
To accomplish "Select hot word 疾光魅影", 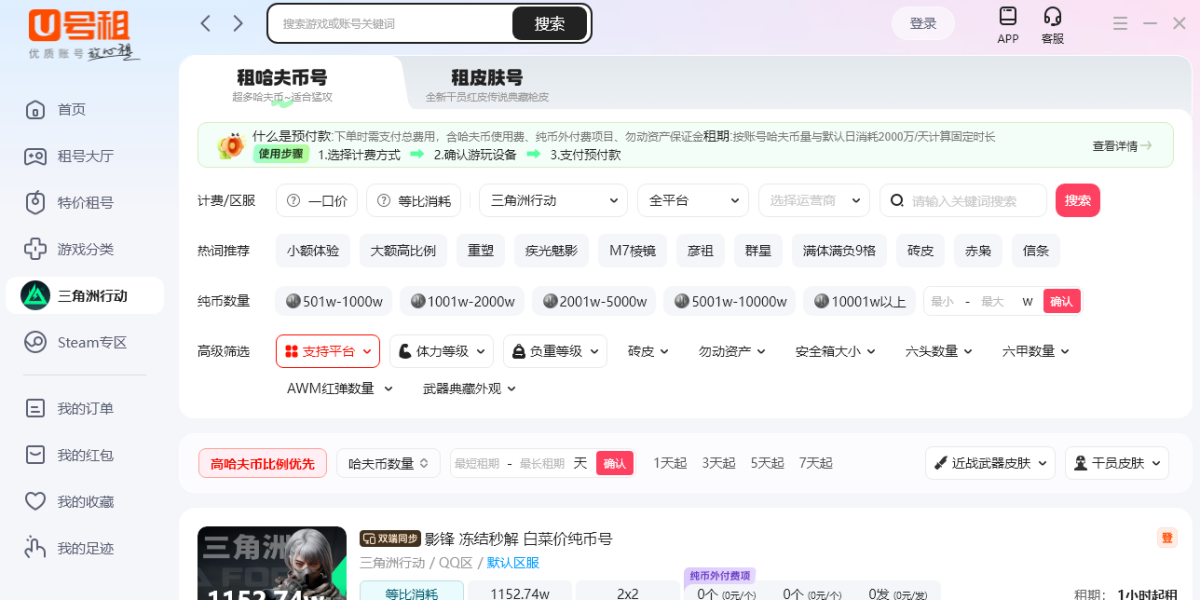I will [x=552, y=251].
